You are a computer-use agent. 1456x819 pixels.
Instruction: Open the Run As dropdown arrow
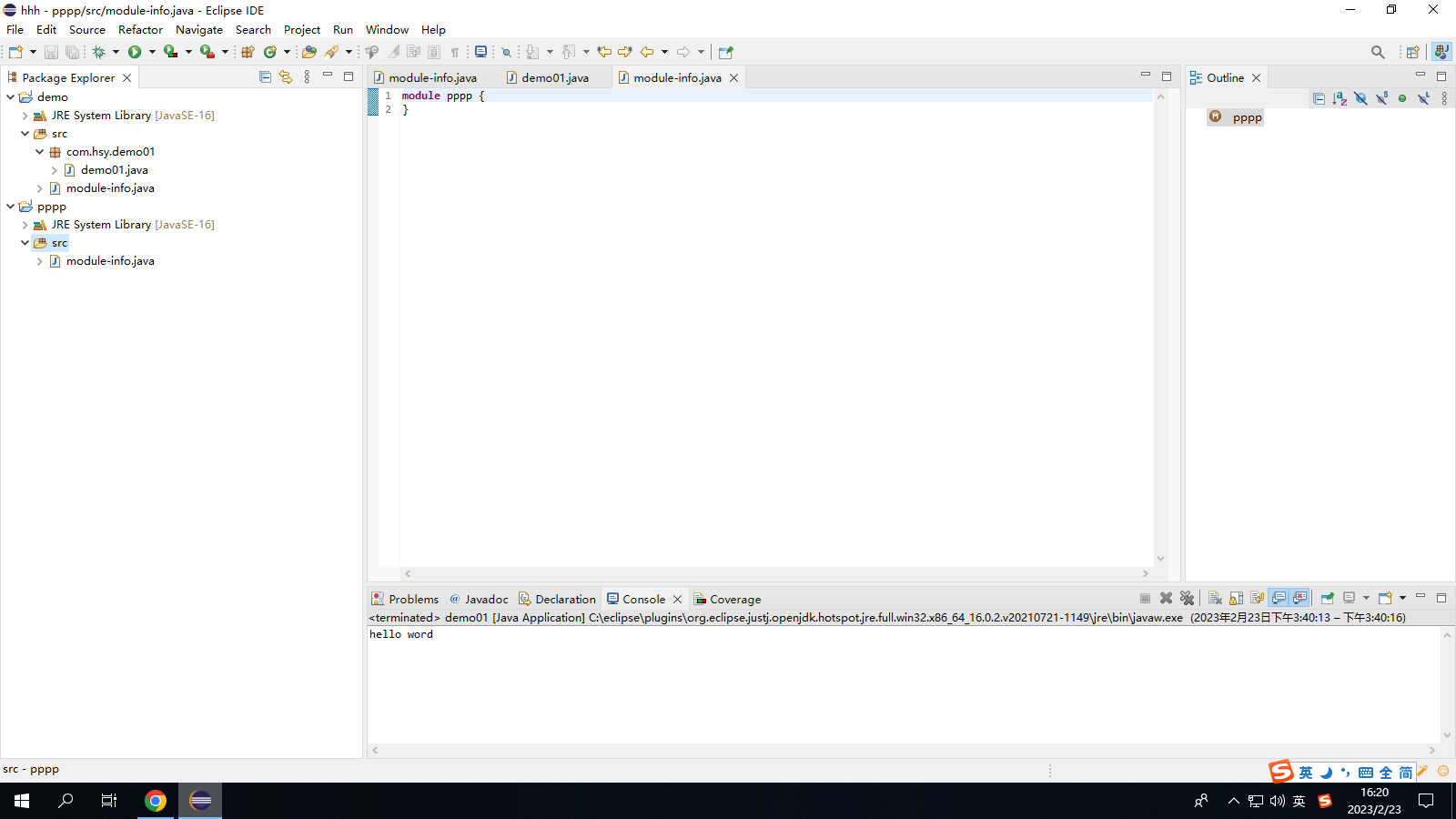click(152, 52)
